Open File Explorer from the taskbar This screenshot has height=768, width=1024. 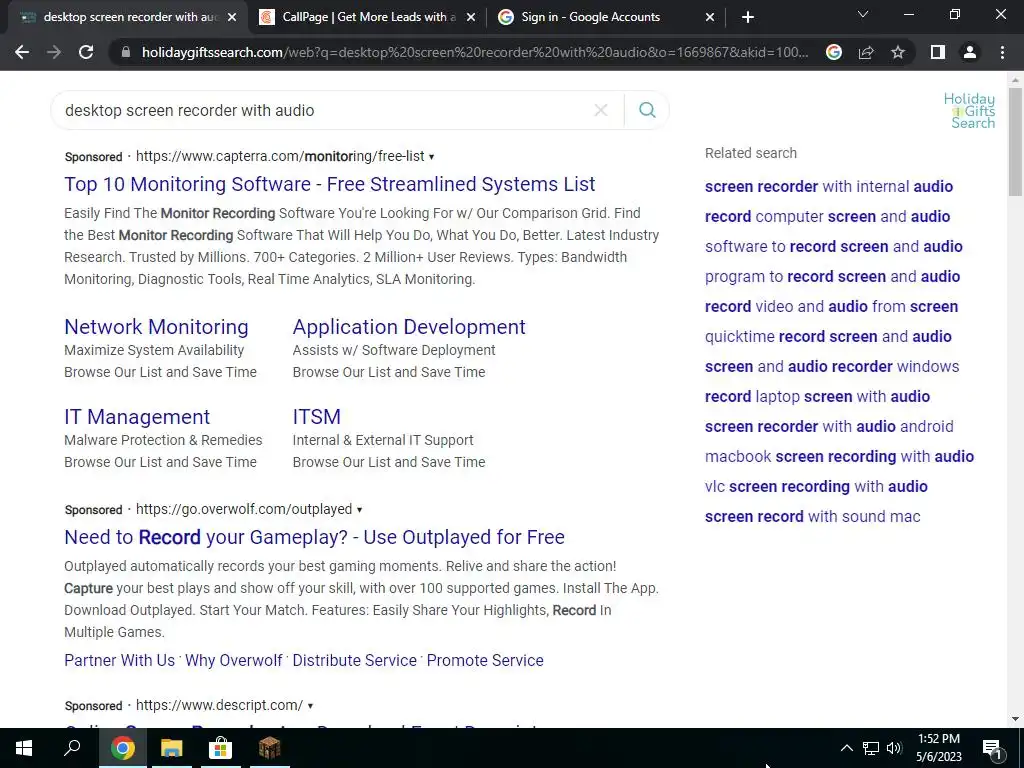click(171, 748)
